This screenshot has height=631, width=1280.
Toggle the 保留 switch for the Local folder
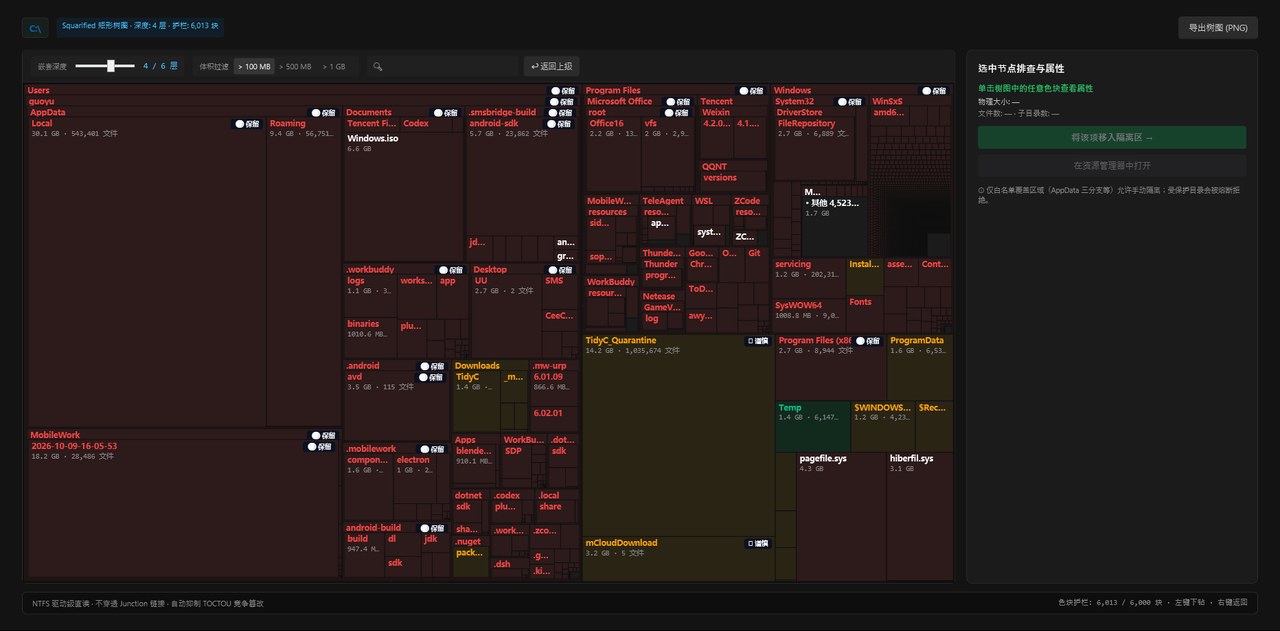pyautogui.click(x=247, y=124)
